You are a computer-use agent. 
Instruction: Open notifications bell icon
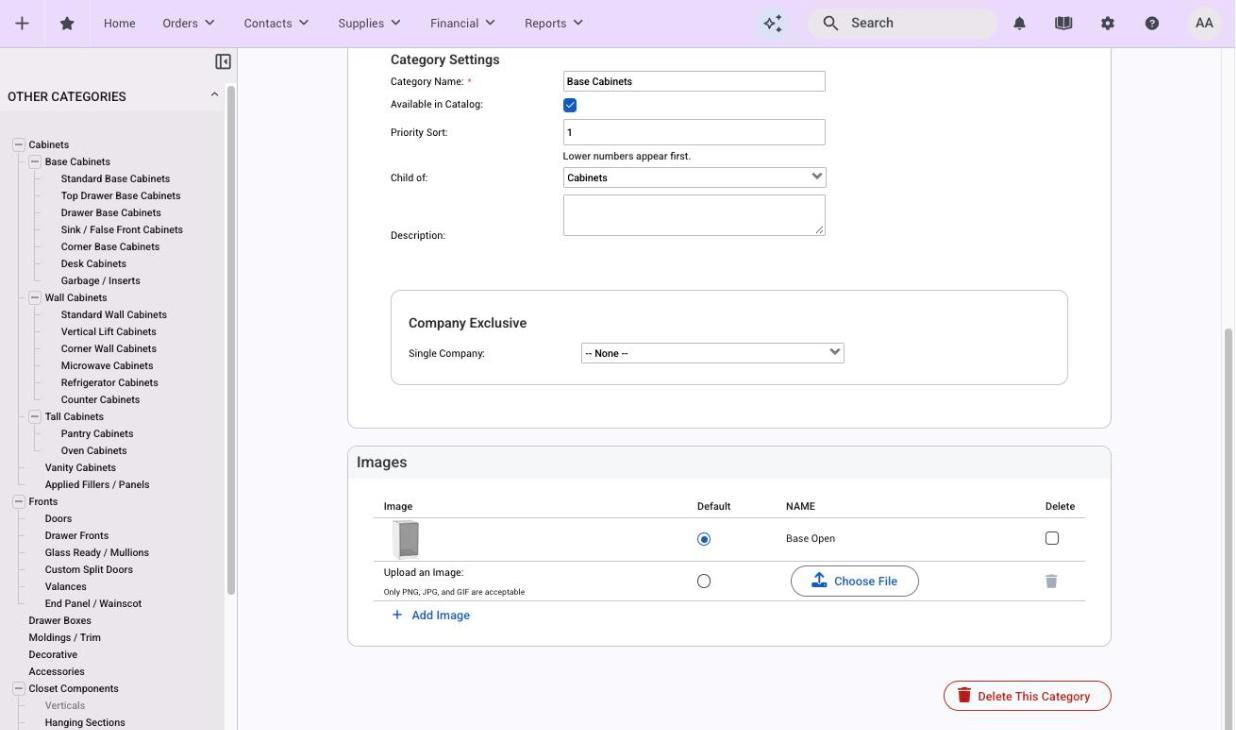[1021, 23]
